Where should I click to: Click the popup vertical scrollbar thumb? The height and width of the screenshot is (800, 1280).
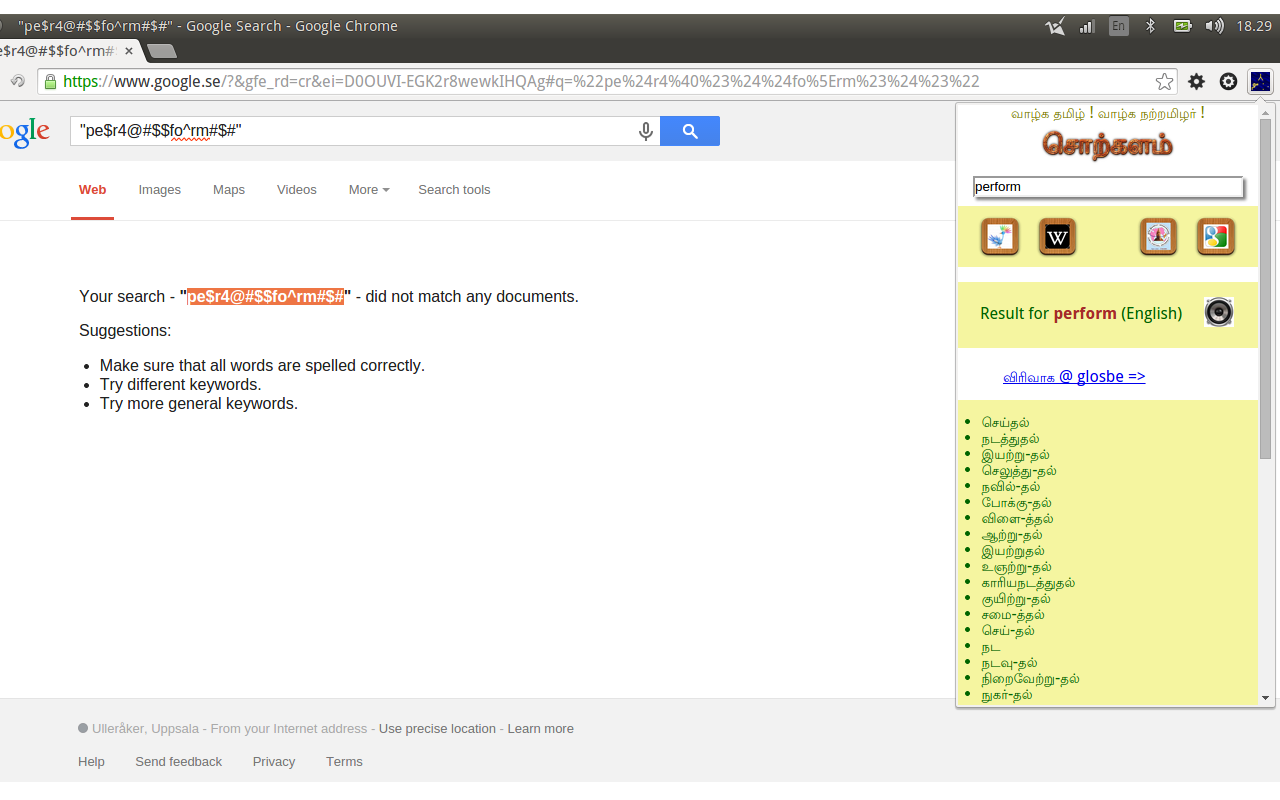(x=1266, y=287)
